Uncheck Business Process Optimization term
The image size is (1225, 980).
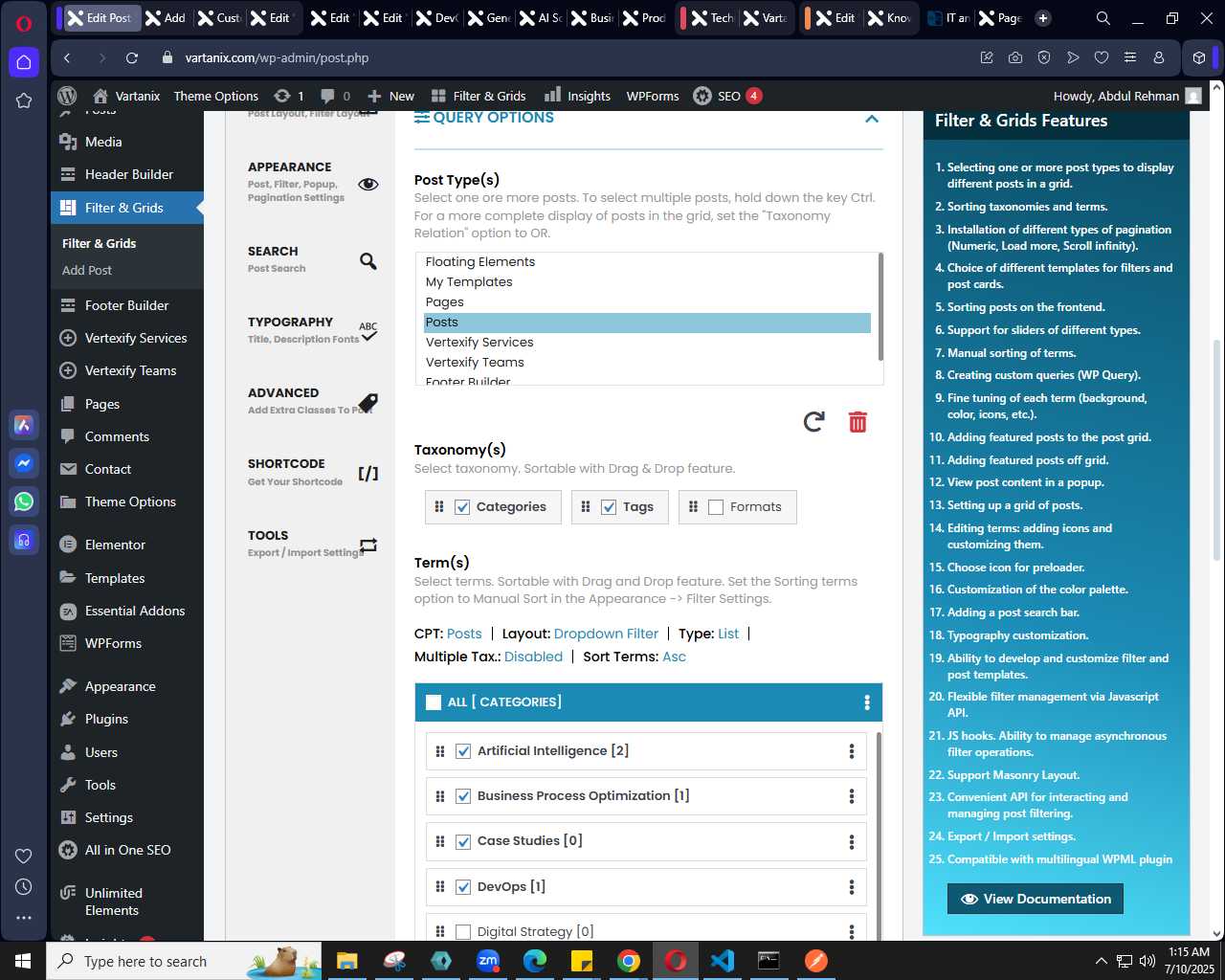[463, 796]
